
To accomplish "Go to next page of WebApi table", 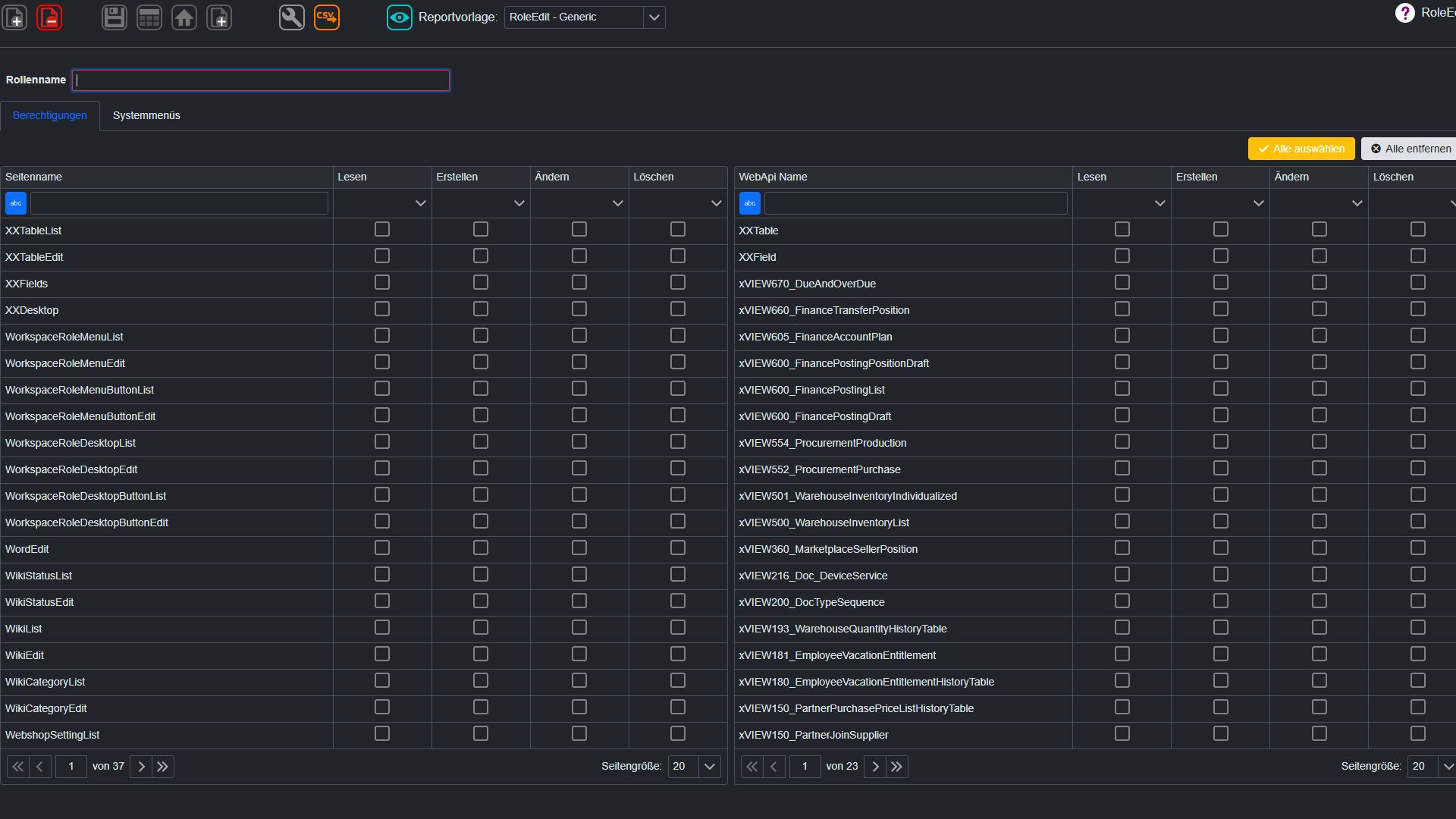I will tap(875, 767).
